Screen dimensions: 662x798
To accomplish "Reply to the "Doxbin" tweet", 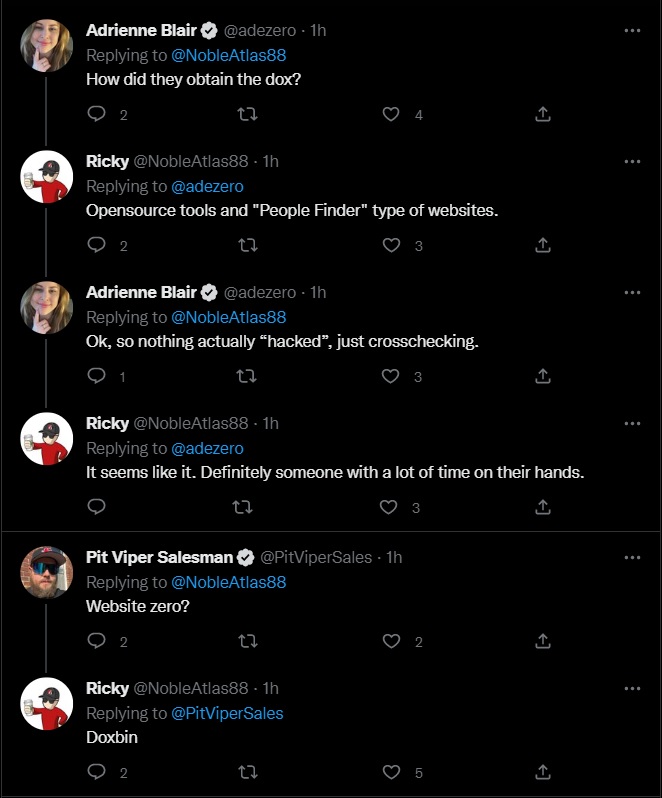I will click(x=97, y=772).
